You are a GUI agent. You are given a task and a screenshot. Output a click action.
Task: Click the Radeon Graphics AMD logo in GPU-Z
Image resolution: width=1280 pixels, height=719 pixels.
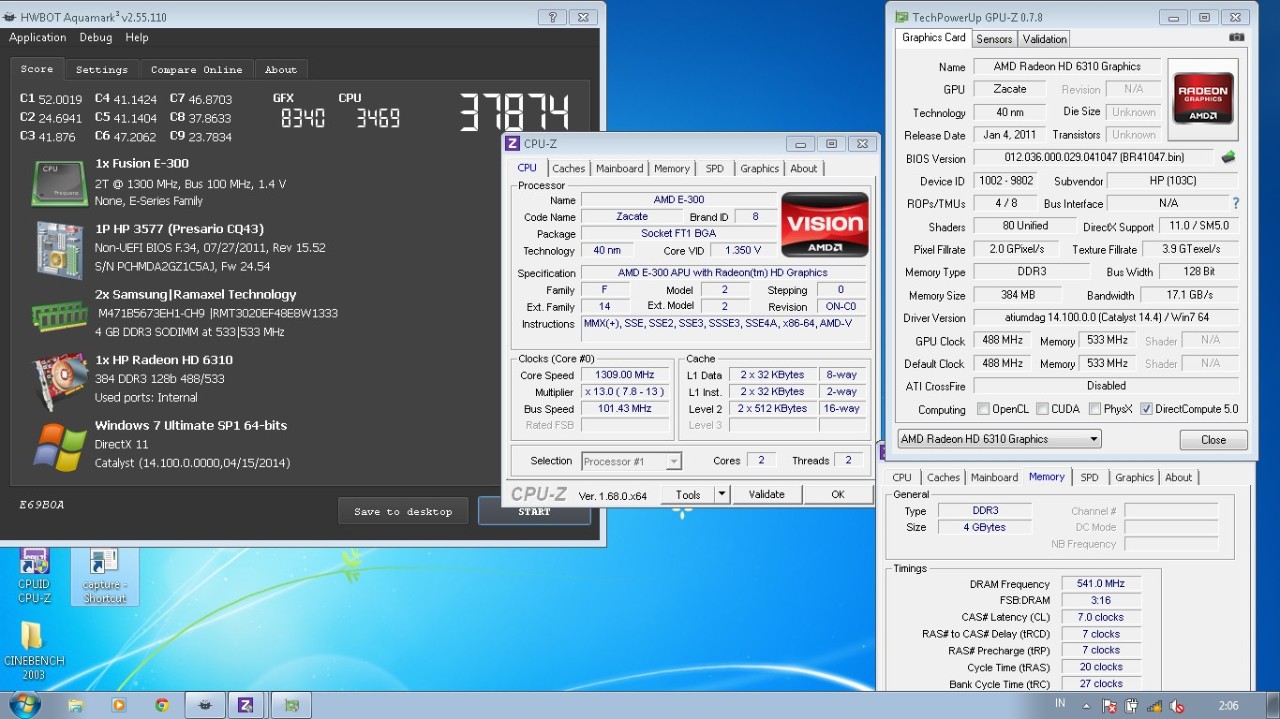coord(1203,98)
